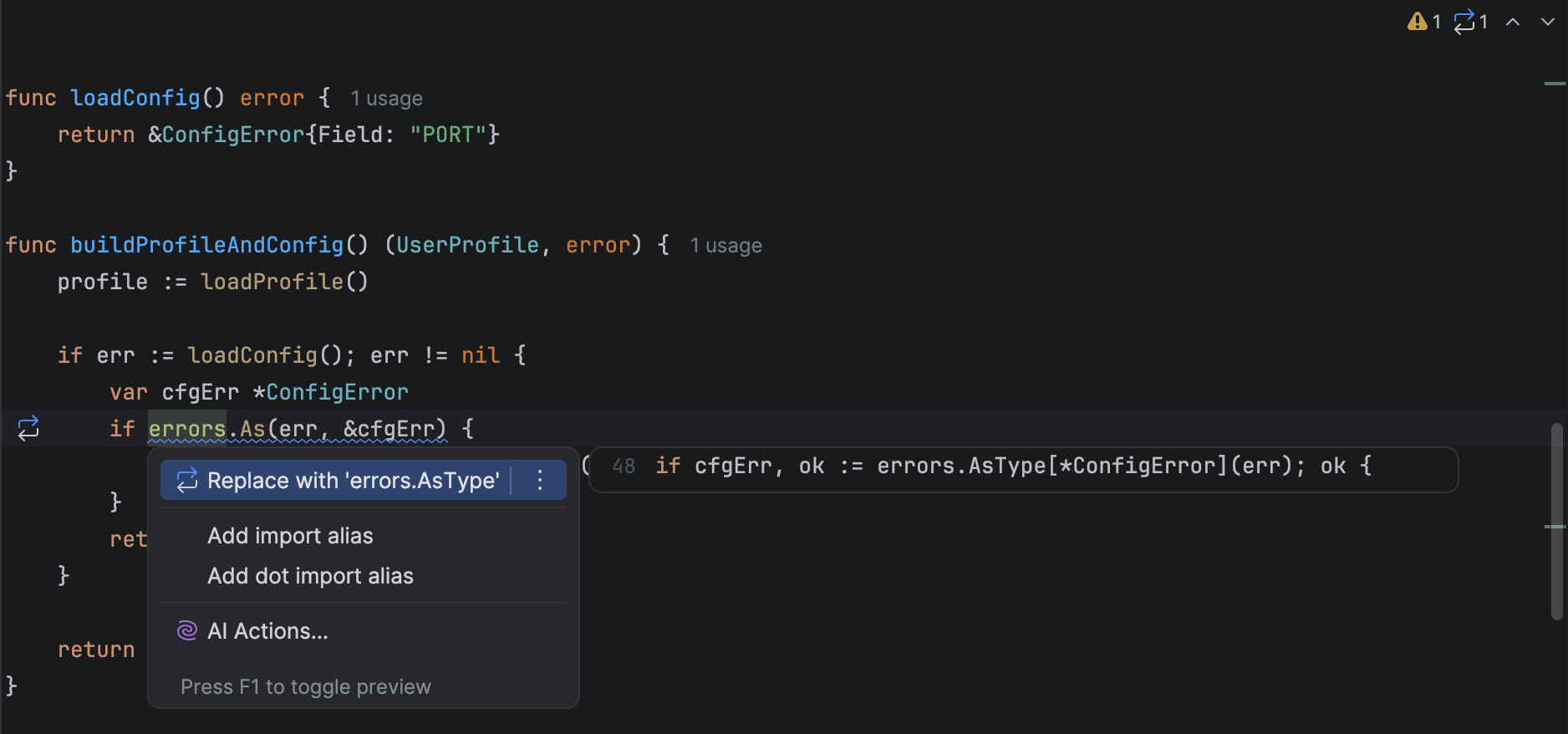Open the '1 usage' hint next to buildProfileAndConfig
The image size is (1568, 734).
point(725,246)
